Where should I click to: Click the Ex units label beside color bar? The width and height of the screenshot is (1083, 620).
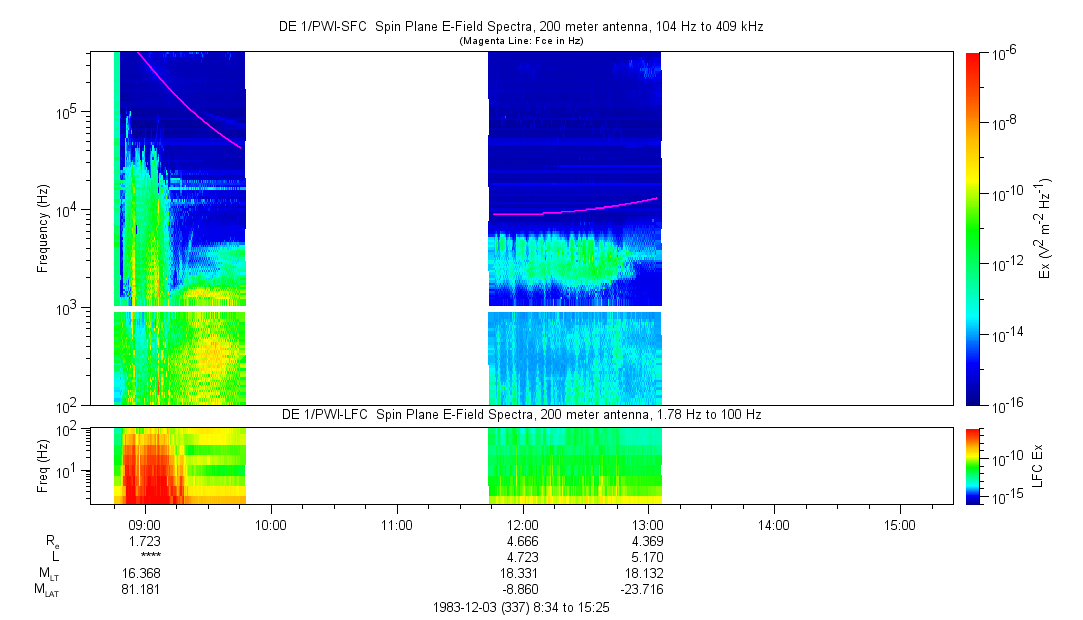(1042, 229)
